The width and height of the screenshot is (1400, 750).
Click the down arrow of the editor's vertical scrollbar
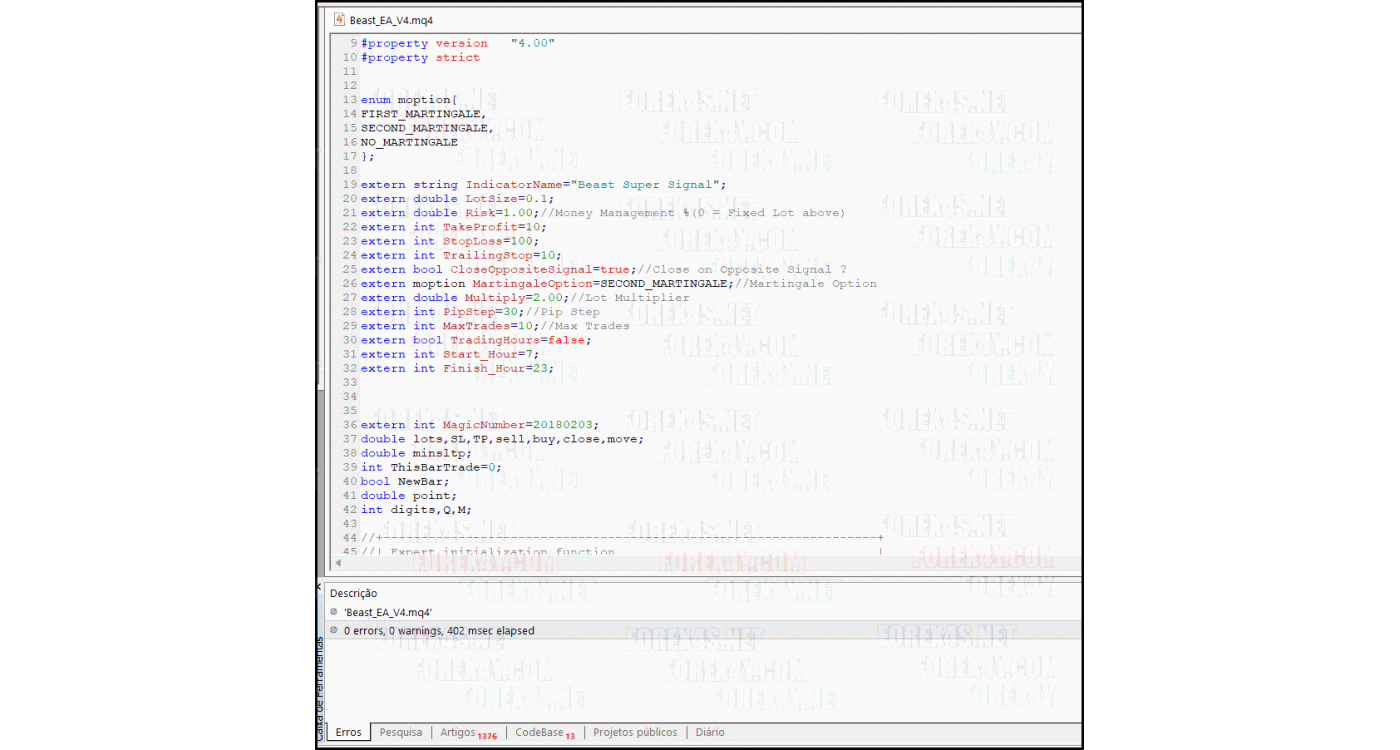click(x=1074, y=547)
